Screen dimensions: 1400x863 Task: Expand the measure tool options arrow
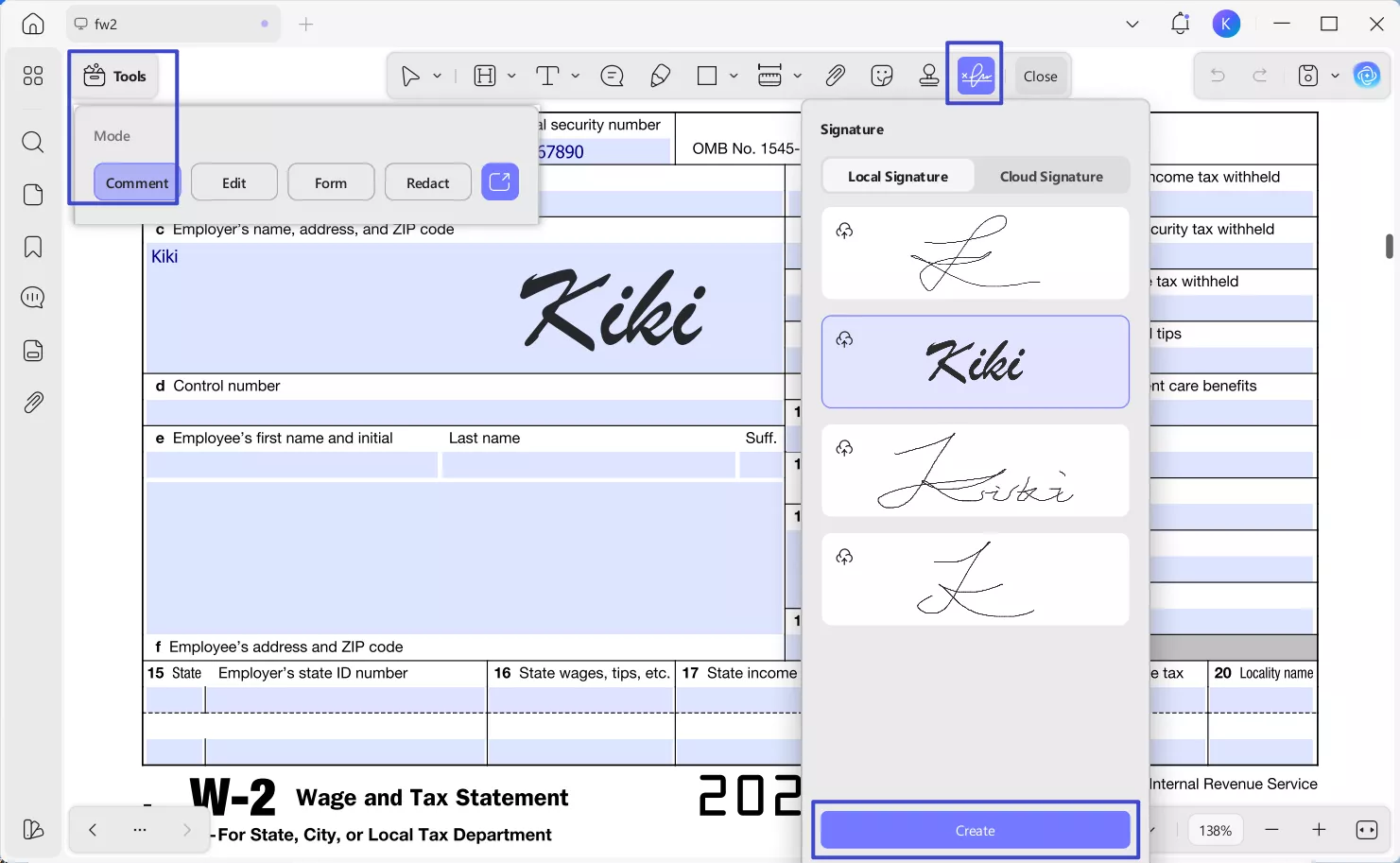798,77
